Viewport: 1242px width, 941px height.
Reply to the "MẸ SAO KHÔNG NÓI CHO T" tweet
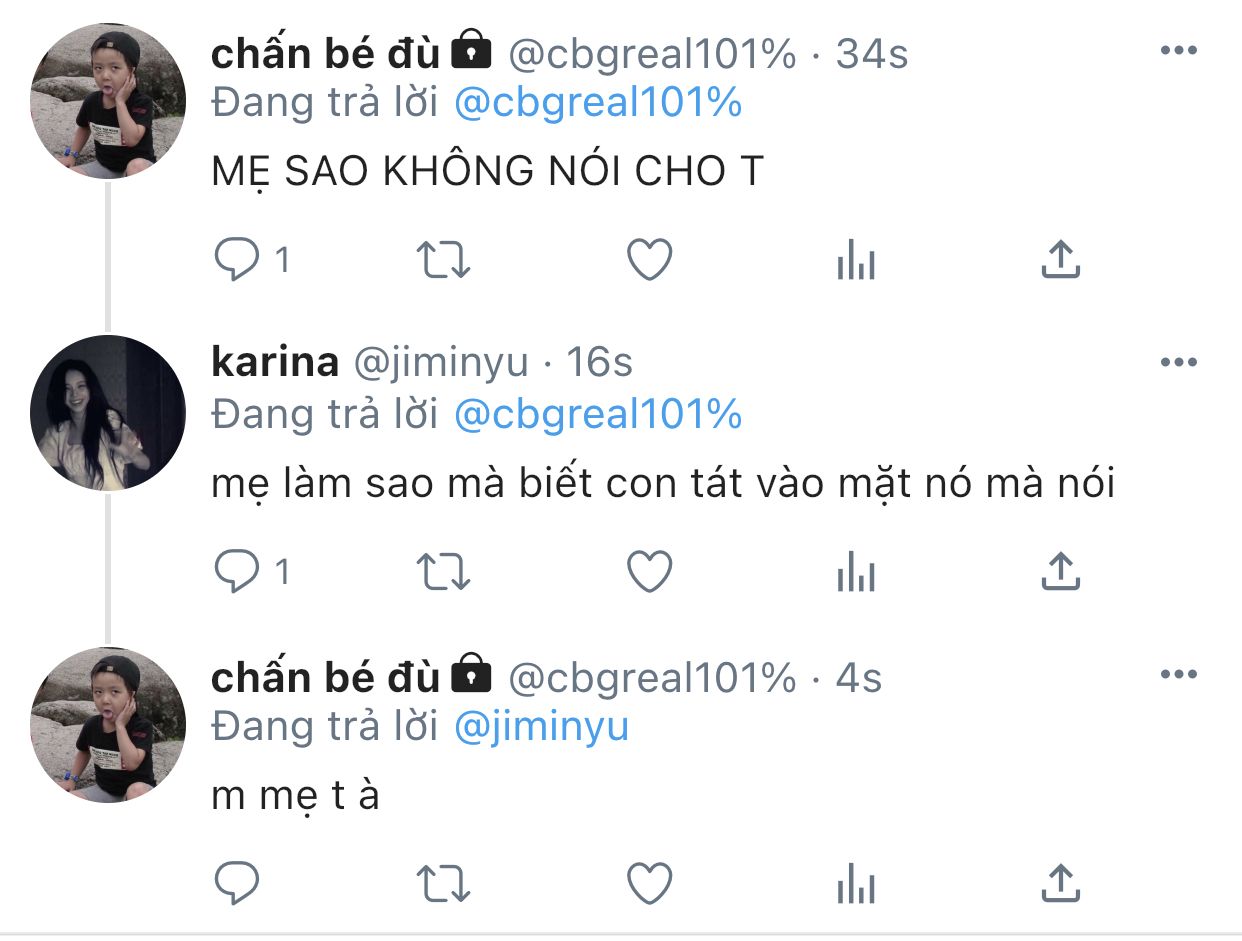pos(238,261)
